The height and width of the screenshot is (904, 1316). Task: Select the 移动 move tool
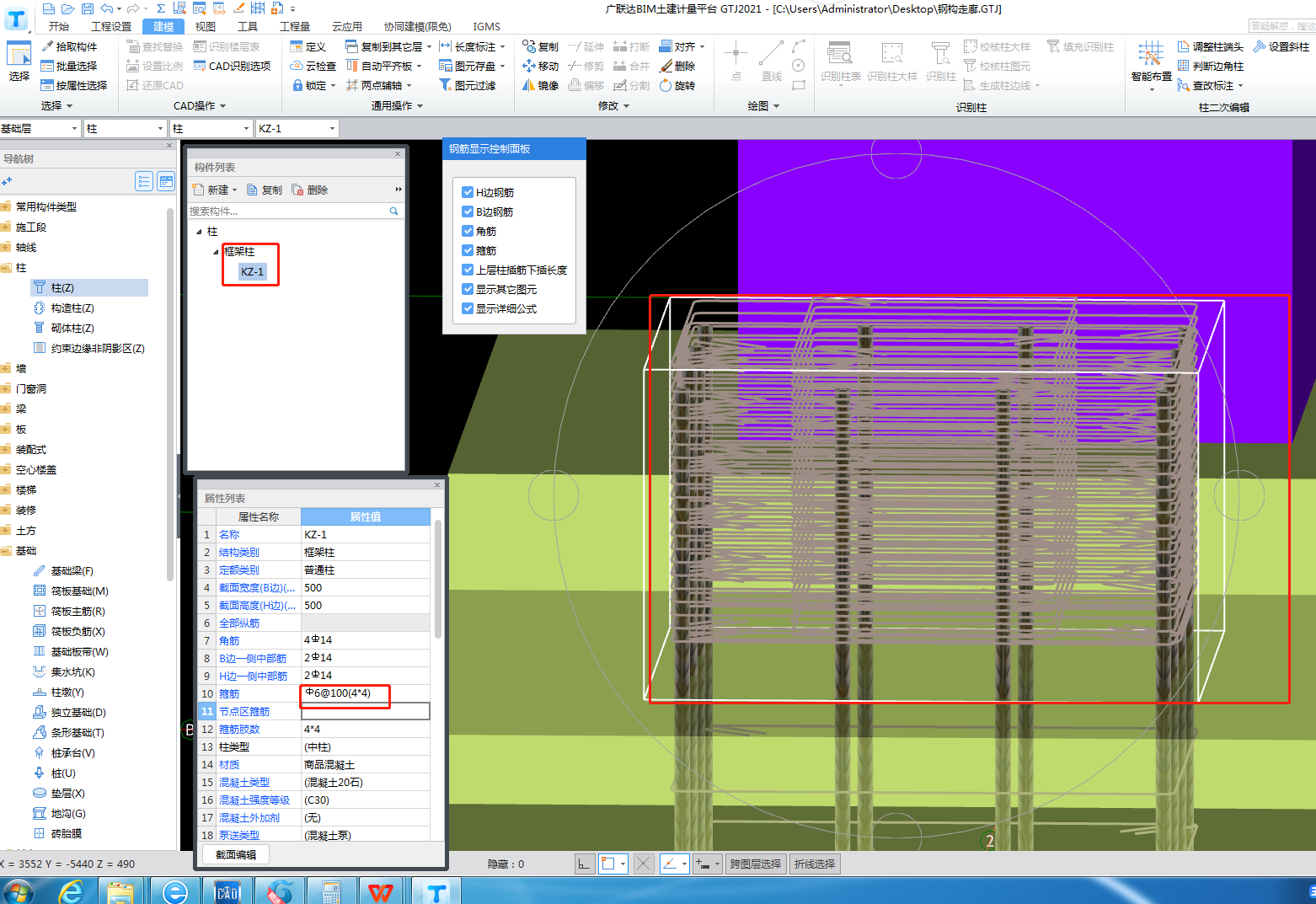tap(541, 66)
